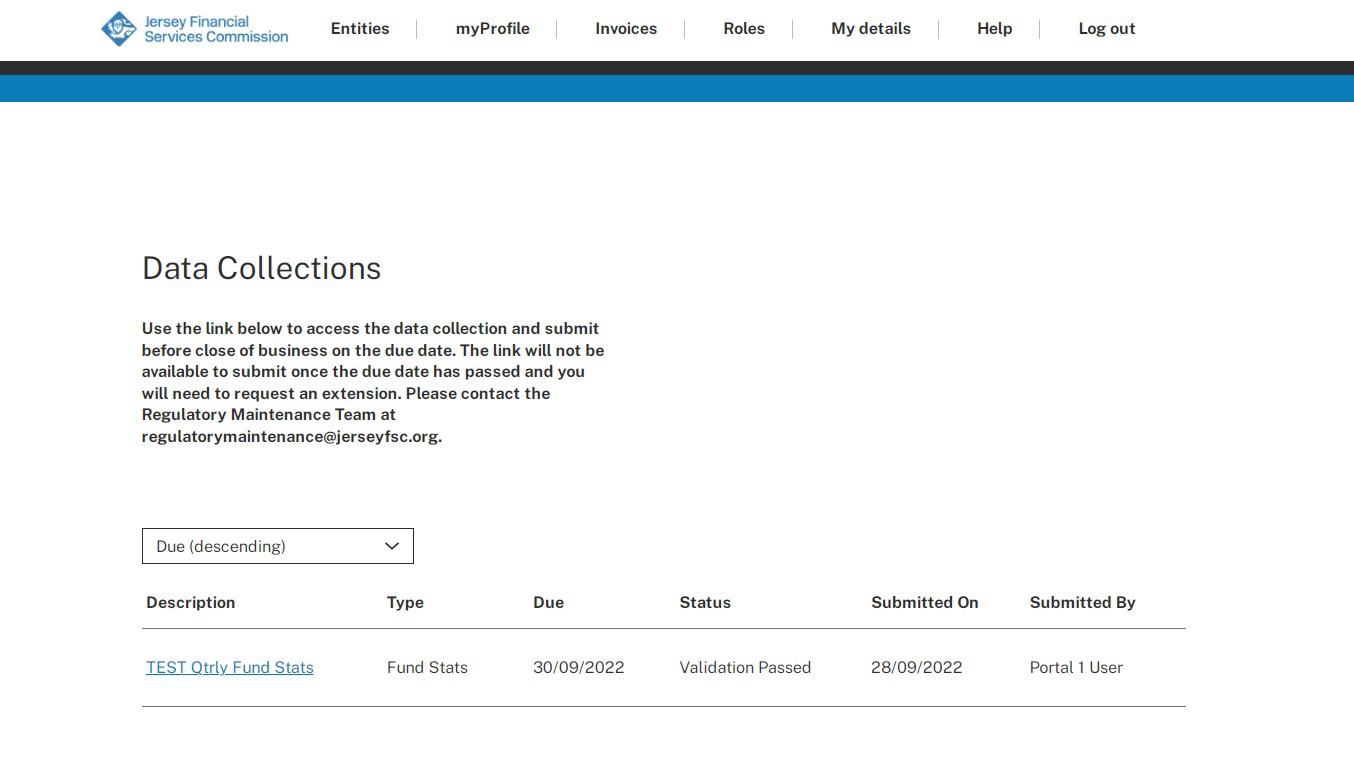
Task: Navigate to Roles
Action: [744, 29]
